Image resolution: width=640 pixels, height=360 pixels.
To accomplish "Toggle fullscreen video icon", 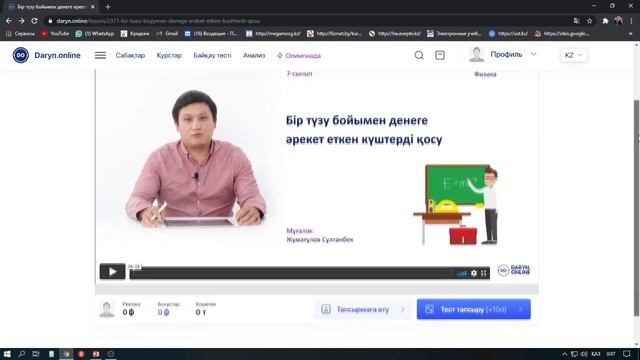I will pyautogui.click(x=484, y=273).
